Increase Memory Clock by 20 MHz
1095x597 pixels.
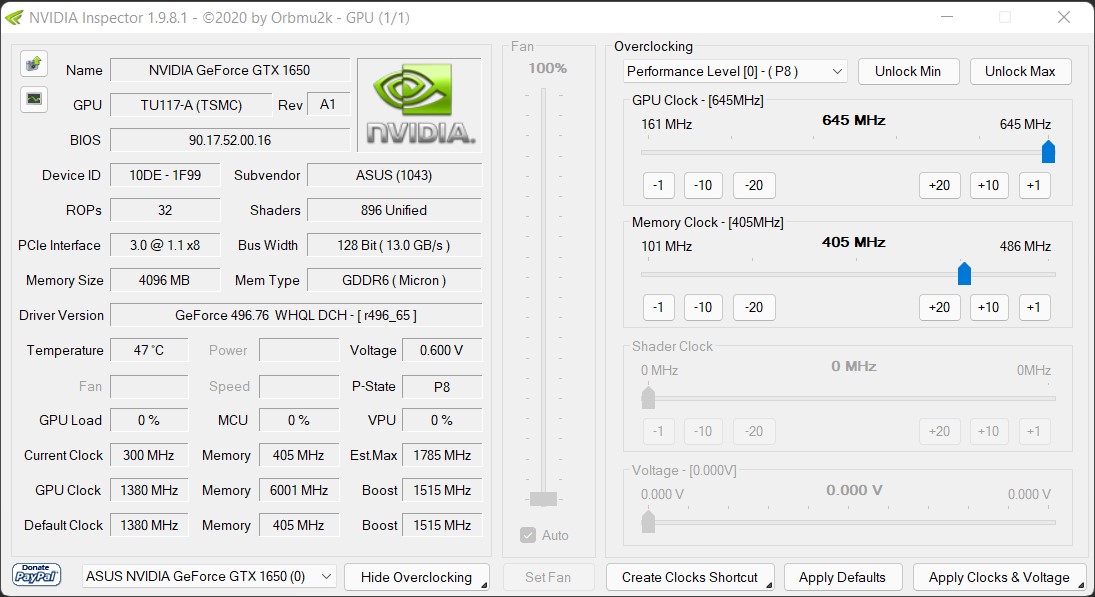[x=939, y=307]
